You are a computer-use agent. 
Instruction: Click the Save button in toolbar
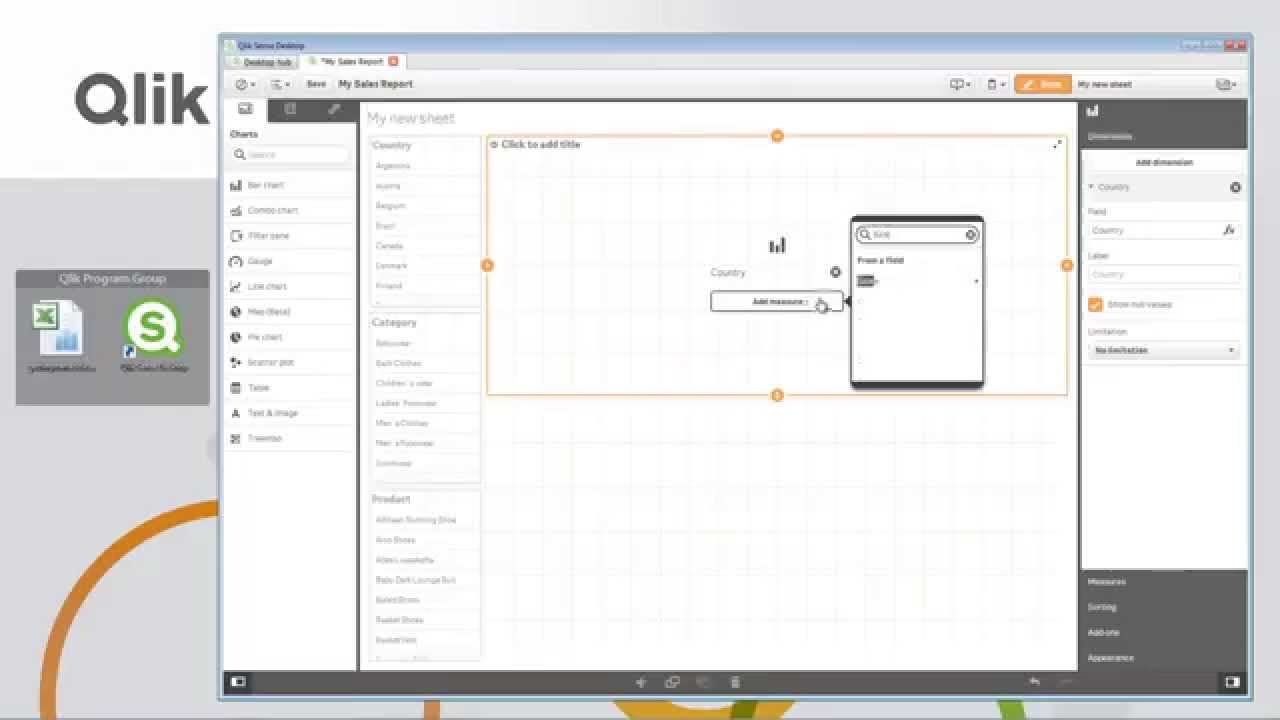click(316, 85)
